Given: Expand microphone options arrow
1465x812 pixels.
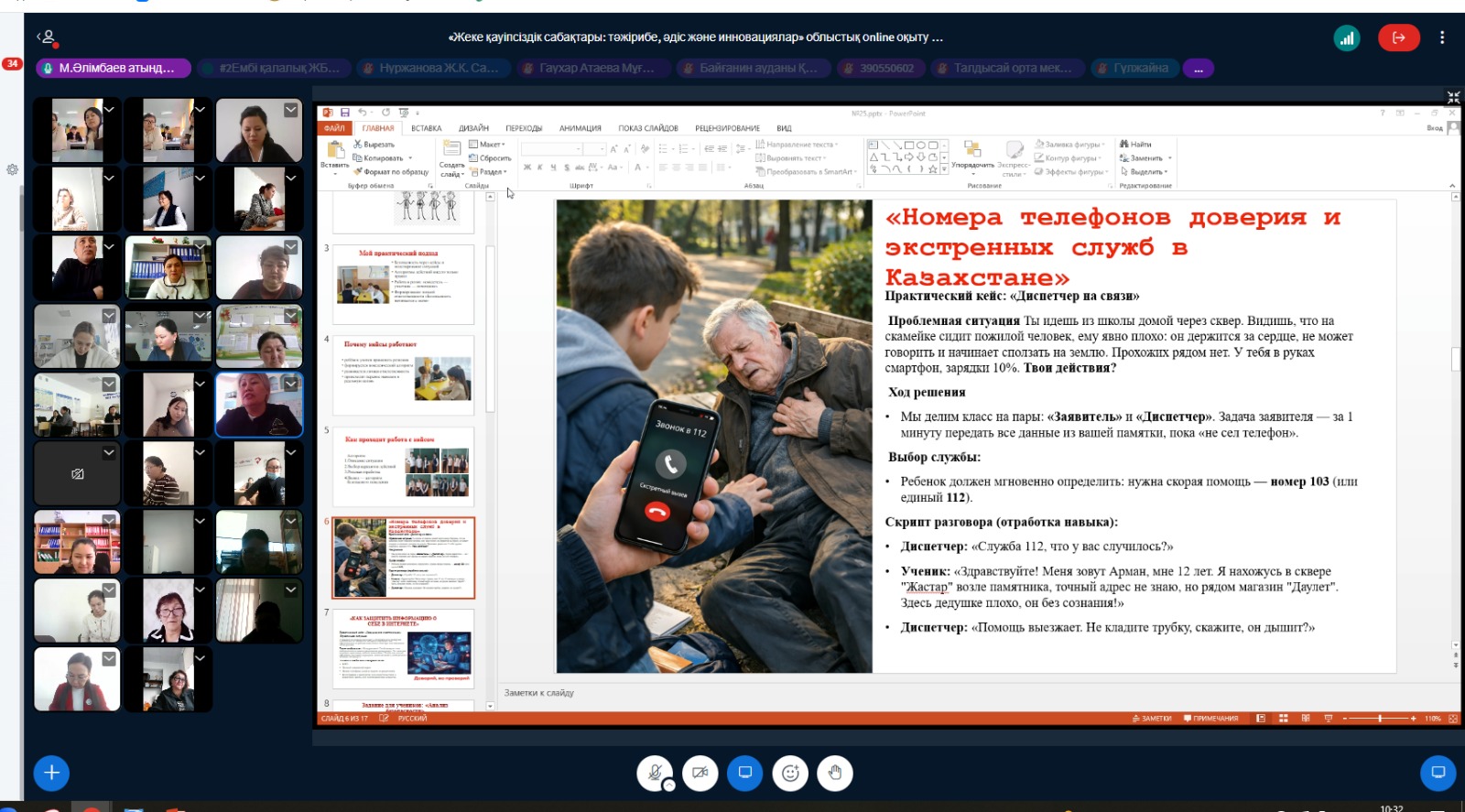Looking at the screenshot, I should click(x=669, y=785).
